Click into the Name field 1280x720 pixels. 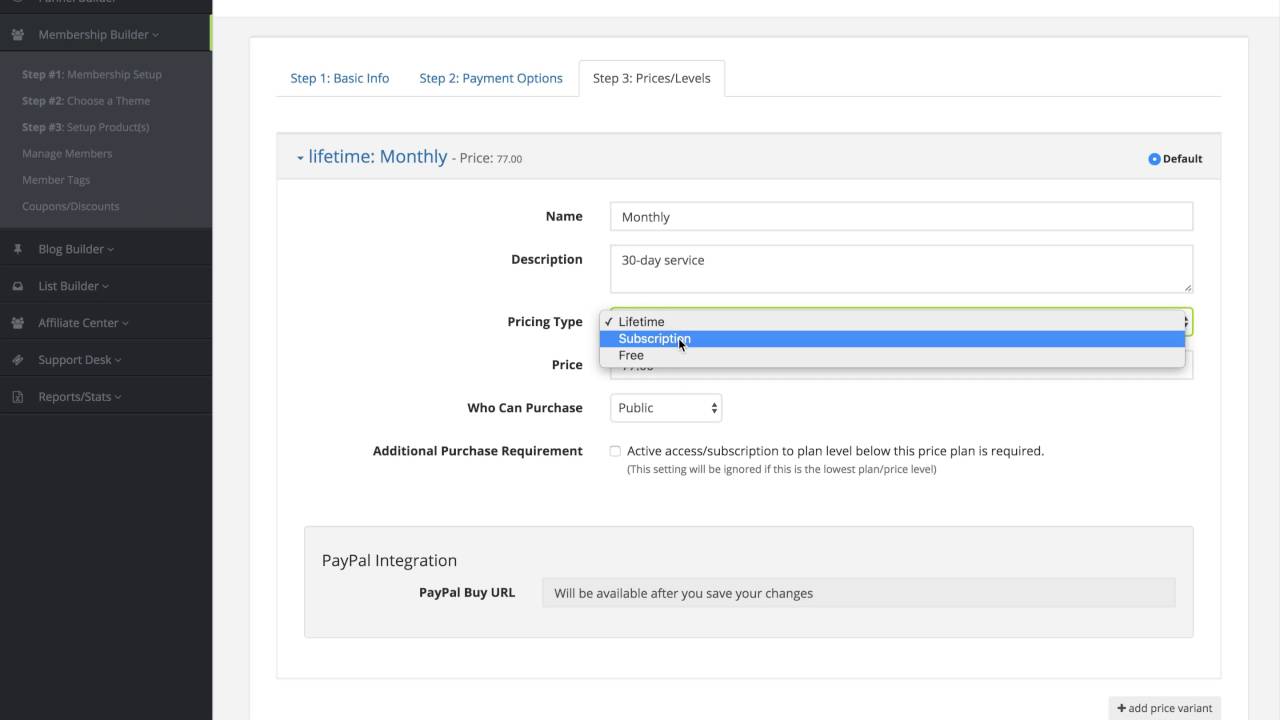click(901, 217)
